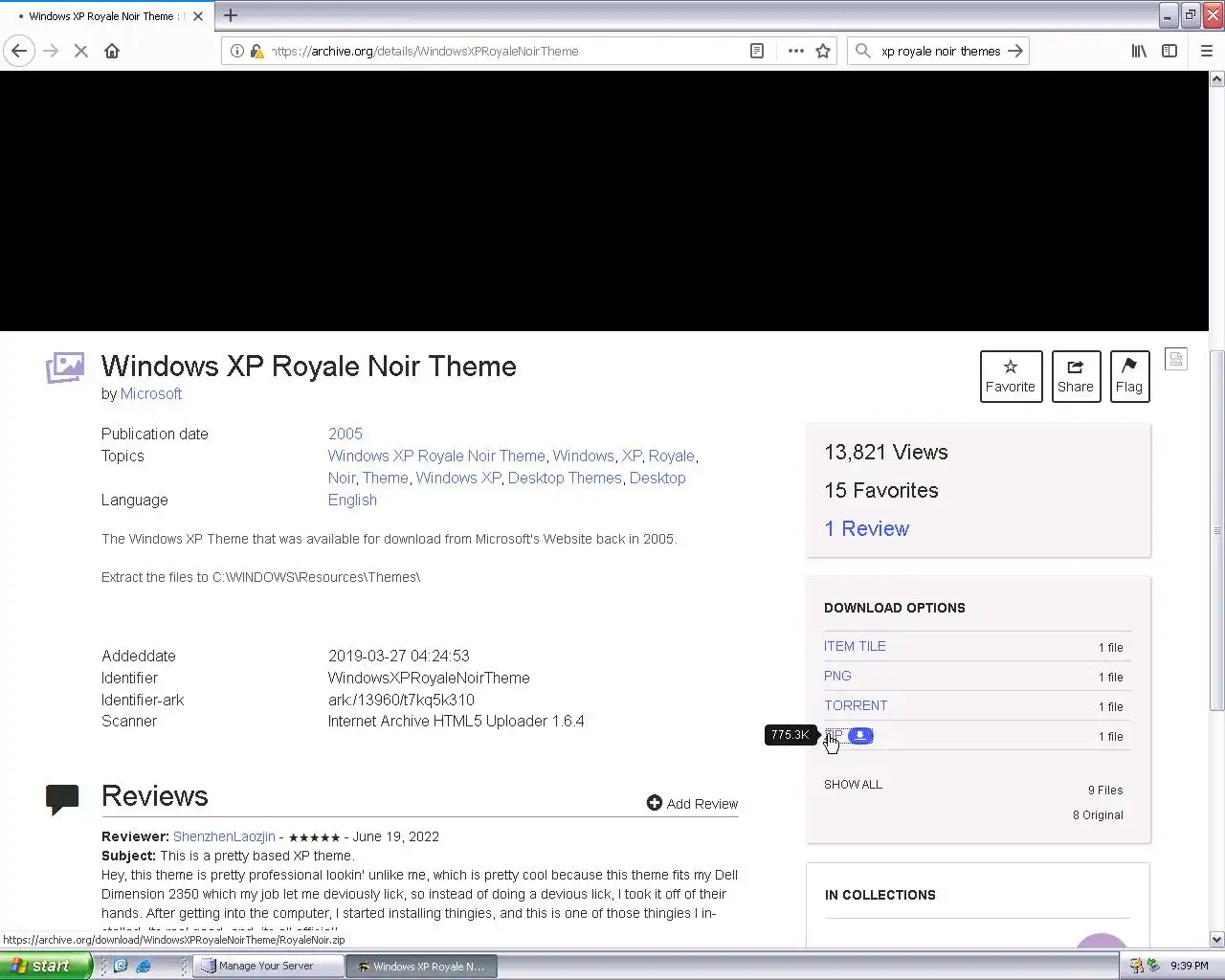Viewport: 1225px width, 980px height.
Task: Open site information icon in address bar
Action: pyautogui.click(x=237, y=51)
